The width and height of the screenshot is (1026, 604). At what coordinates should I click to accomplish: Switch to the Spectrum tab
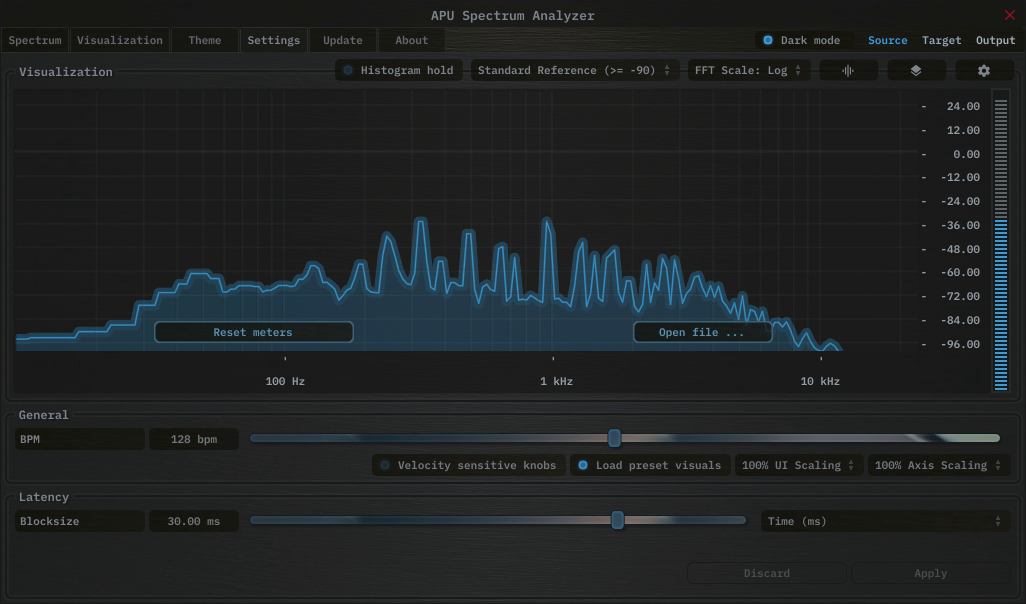[x=35, y=41]
